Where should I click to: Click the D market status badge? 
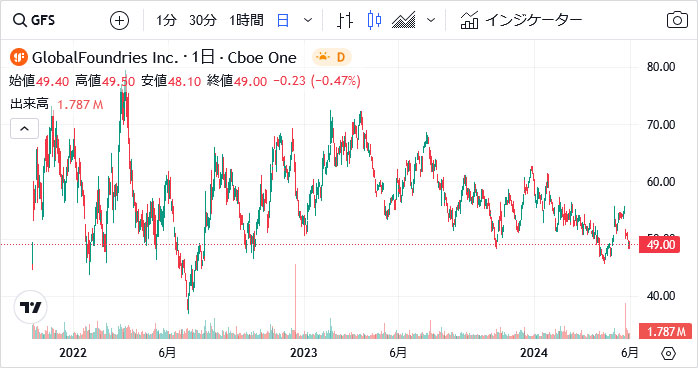(x=332, y=57)
